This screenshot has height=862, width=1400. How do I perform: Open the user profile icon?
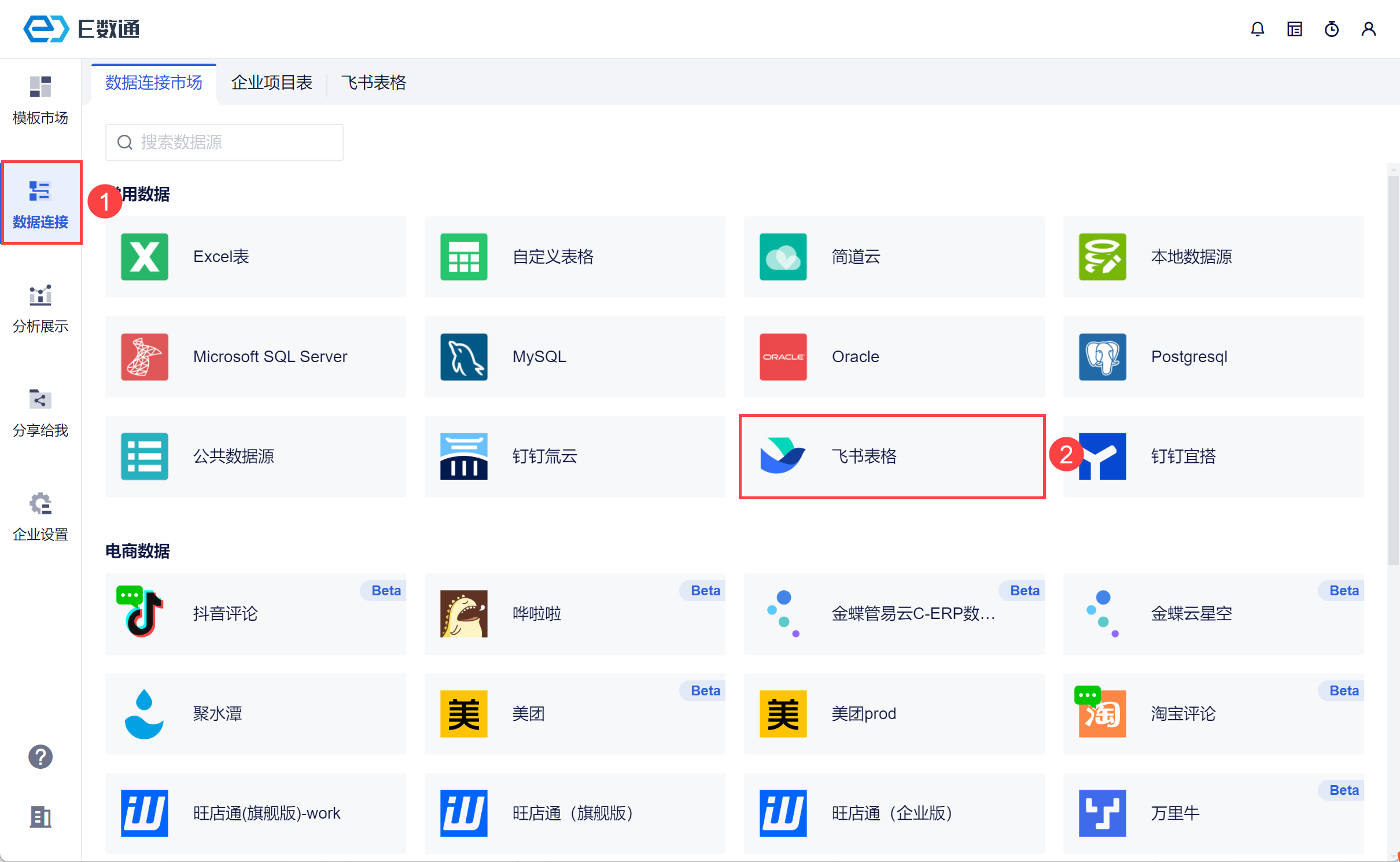tap(1368, 29)
